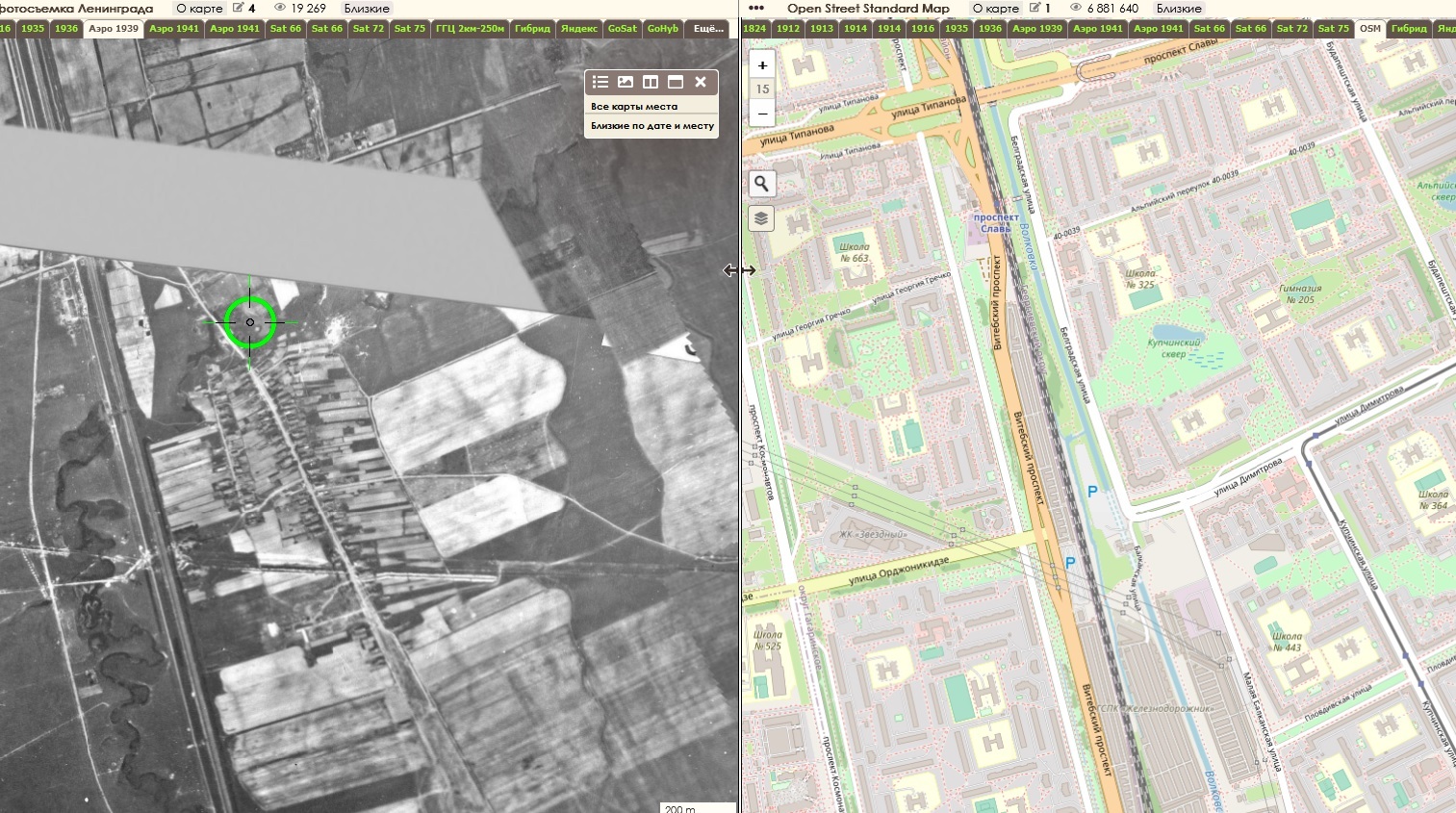
Task: Switch right pane to the 1912 tab
Action: [x=788, y=28]
